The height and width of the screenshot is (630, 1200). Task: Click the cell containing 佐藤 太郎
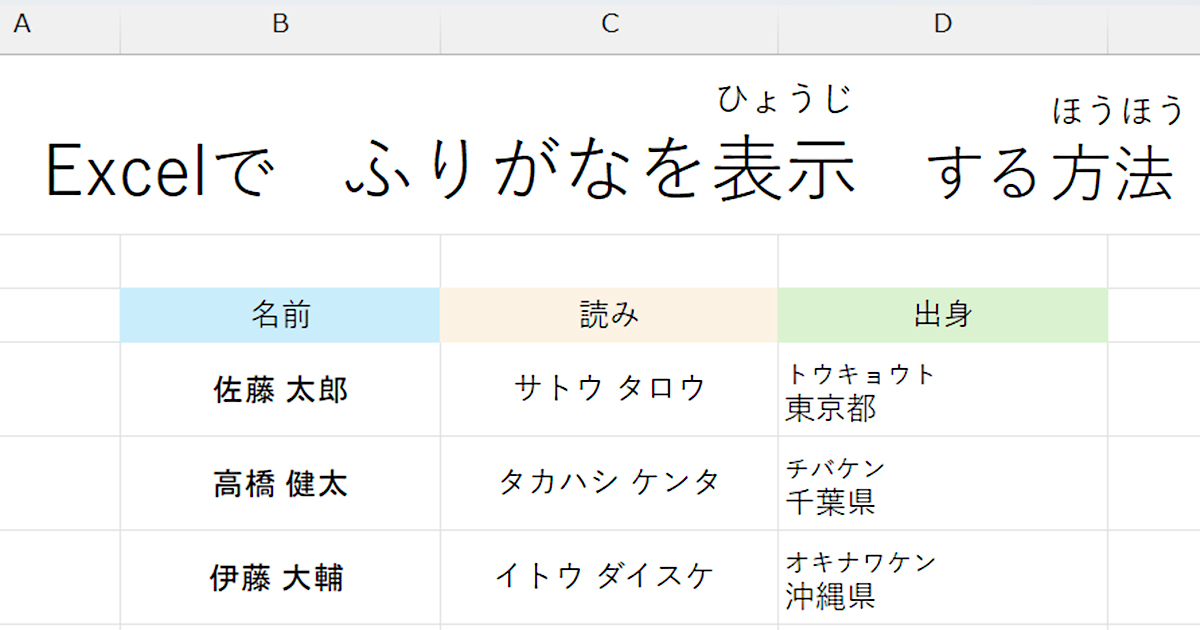pyautogui.click(x=280, y=389)
